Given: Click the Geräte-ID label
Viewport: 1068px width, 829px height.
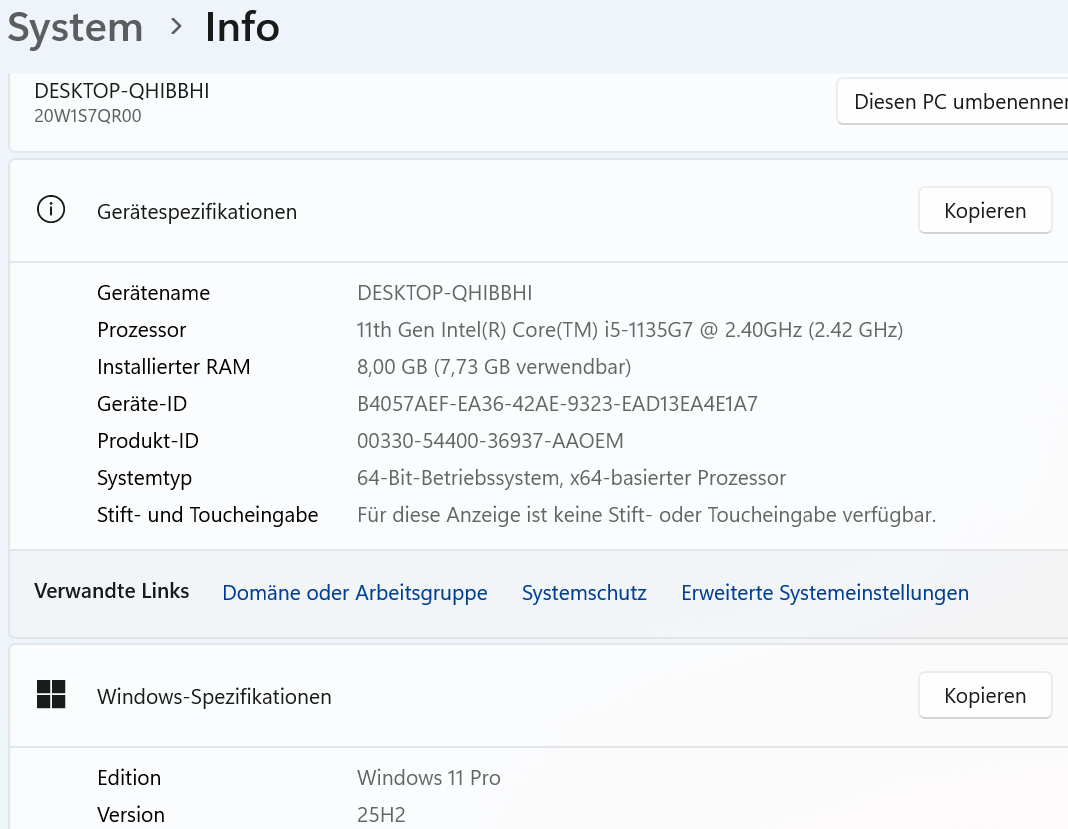Looking at the screenshot, I should tap(142, 404).
